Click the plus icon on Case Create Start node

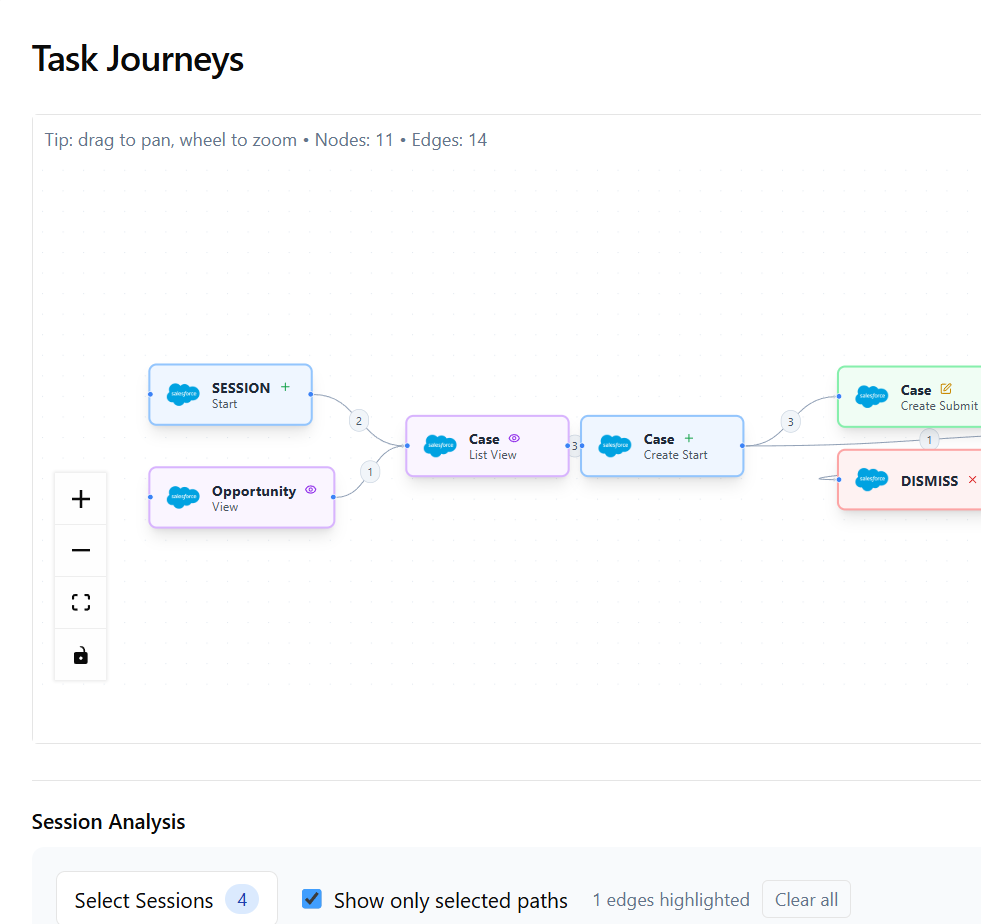coord(688,438)
